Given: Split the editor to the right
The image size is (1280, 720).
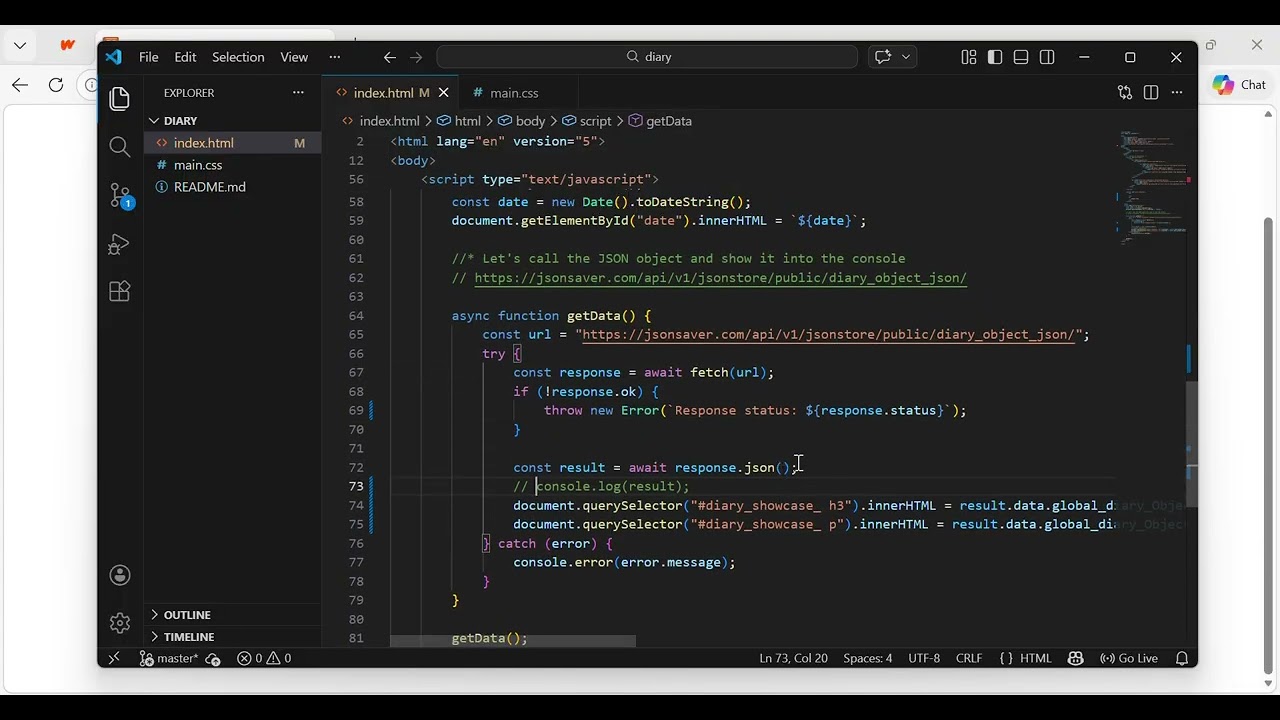Looking at the screenshot, I should click(x=1151, y=92).
